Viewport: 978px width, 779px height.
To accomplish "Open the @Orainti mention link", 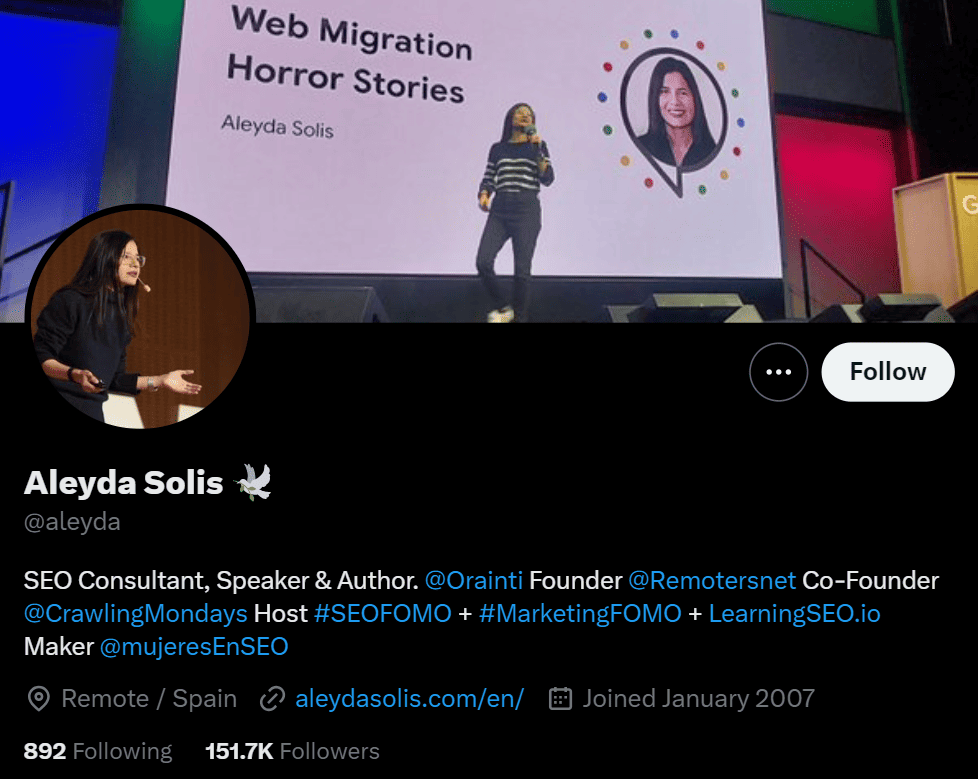I will coord(473,581).
